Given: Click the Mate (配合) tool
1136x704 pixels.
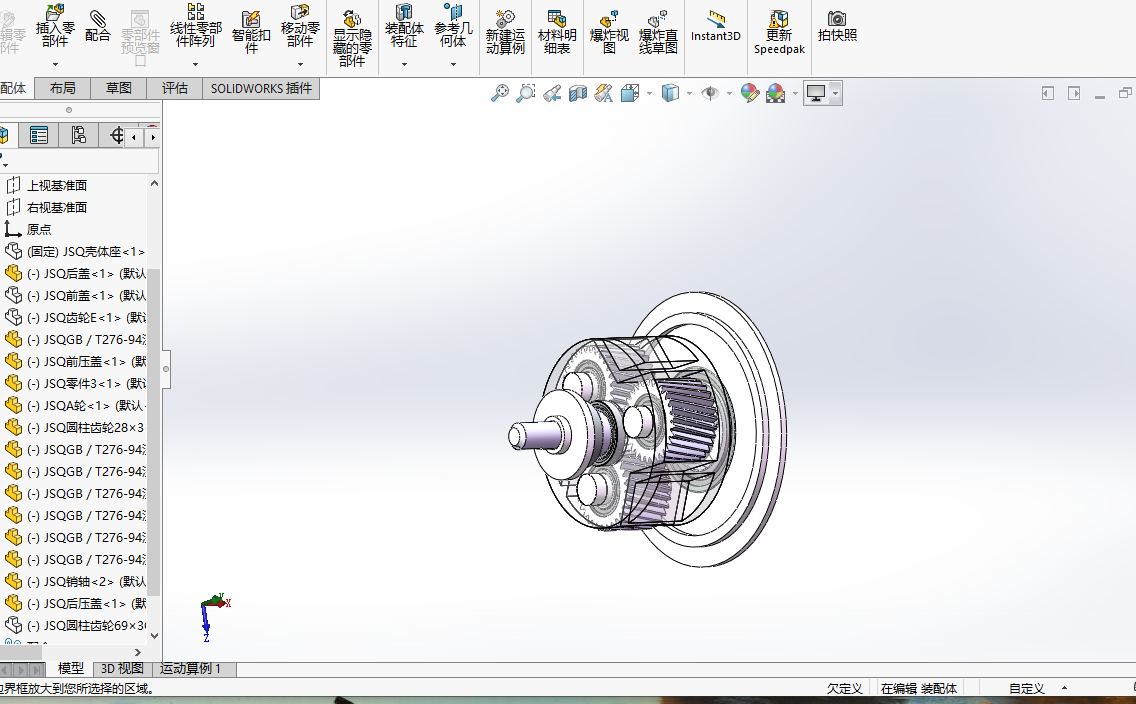Looking at the screenshot, I should [x=97, y=26].
